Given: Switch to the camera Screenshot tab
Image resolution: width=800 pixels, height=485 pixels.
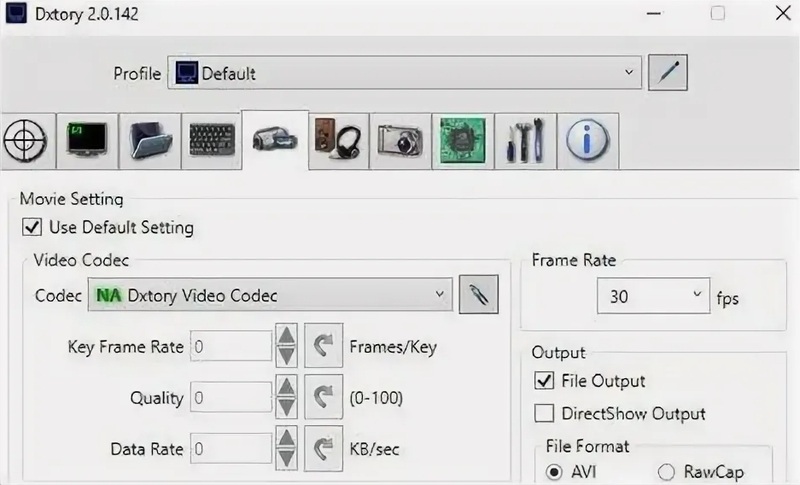Looking at the screenshot, I should 399,141.
